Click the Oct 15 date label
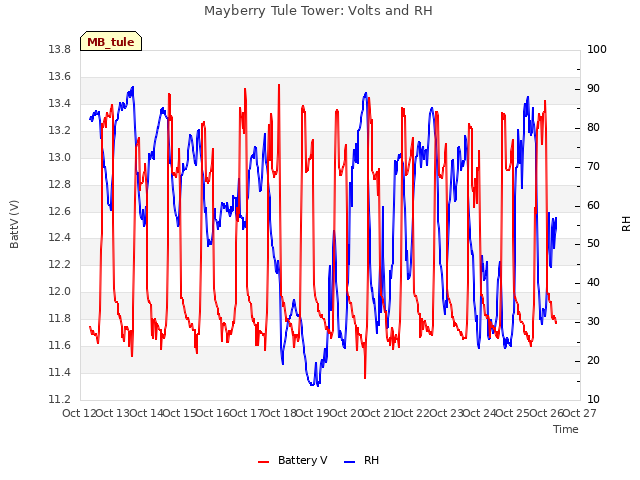The width and height of the screenshot is (640, 480). point(179,413)
